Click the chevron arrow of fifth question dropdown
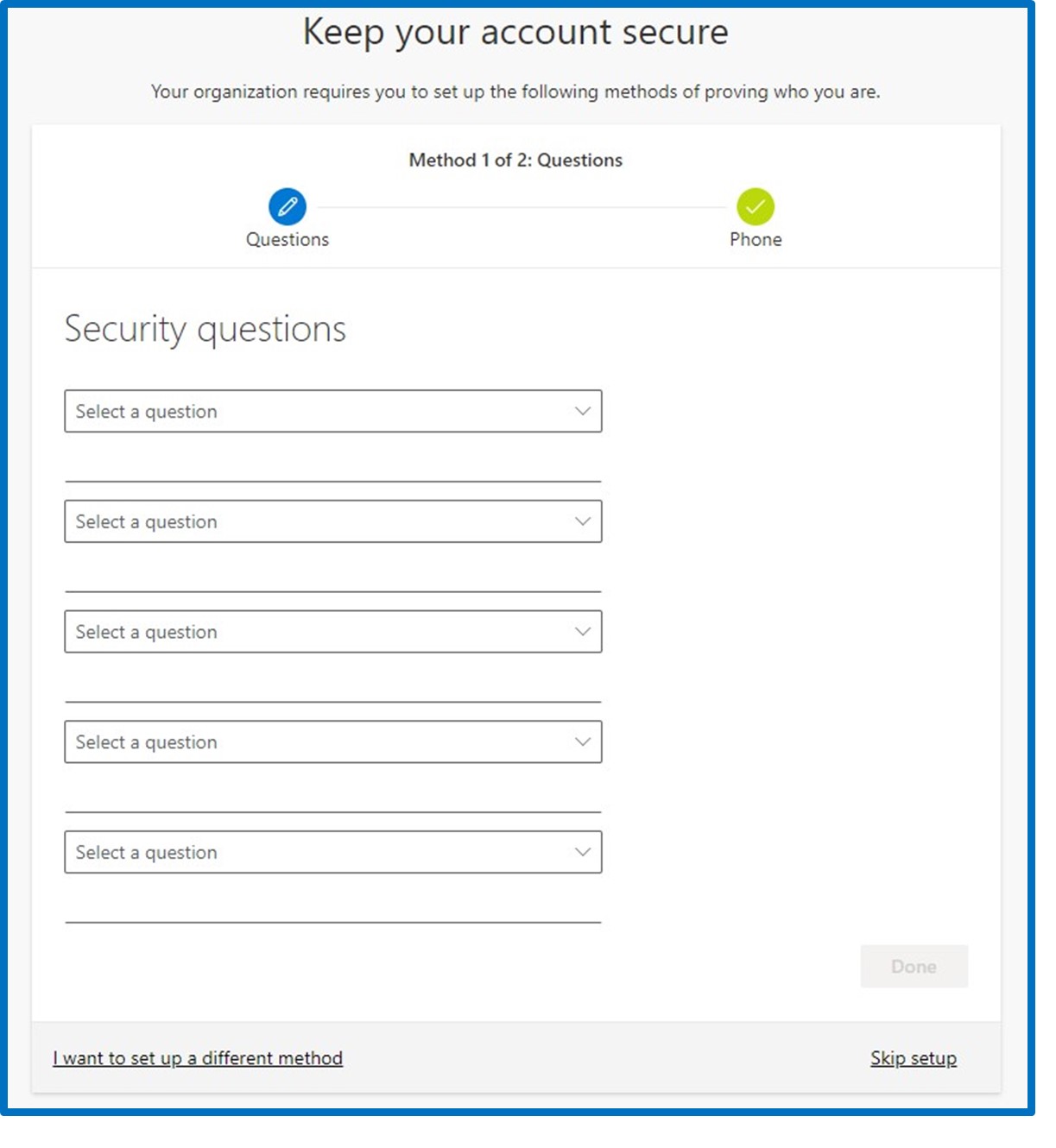Image resolution: width=1056 pixels, height=1148 pixels. coord(583,853)
